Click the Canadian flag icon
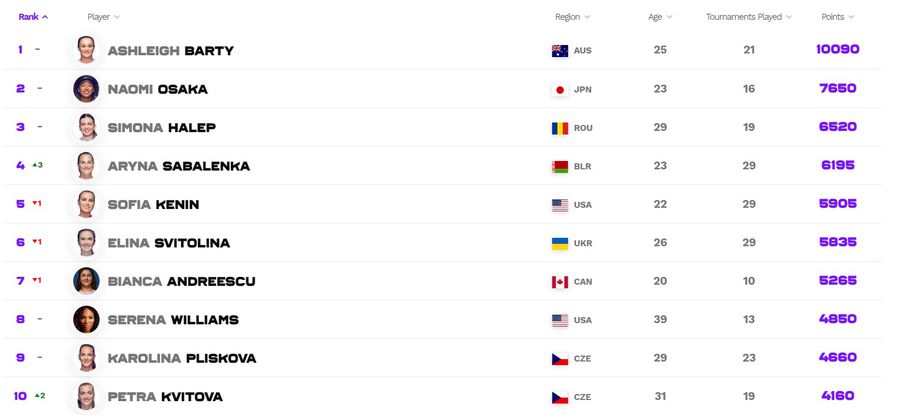 coord(560,282)
